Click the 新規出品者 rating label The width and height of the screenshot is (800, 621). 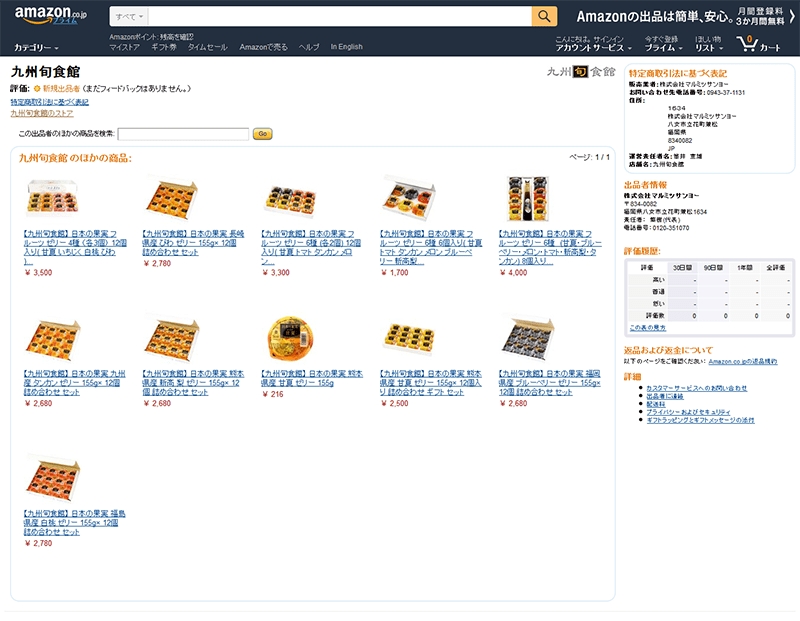coord(61,89)
